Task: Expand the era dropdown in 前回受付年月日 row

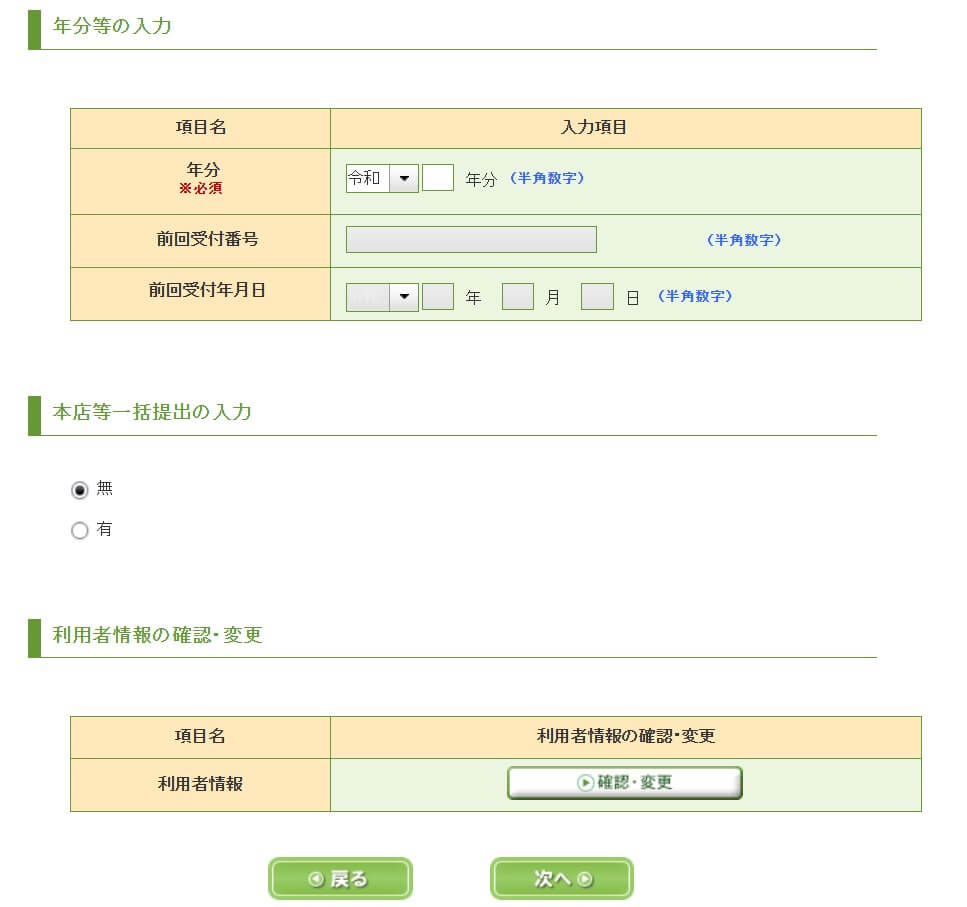Action: point(381,297)
